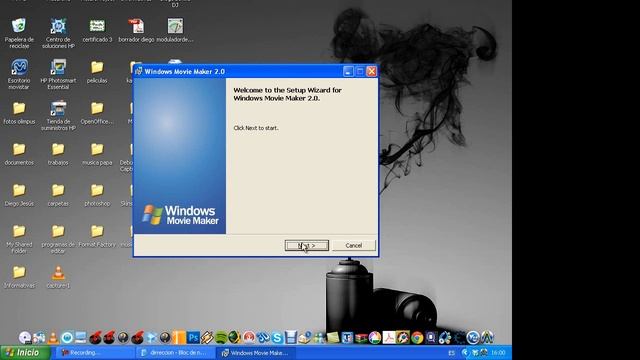The height and width of the screenshot is (360, 640).
Task: Open Centro de soluciones HP icon
Action: point(58,33)
